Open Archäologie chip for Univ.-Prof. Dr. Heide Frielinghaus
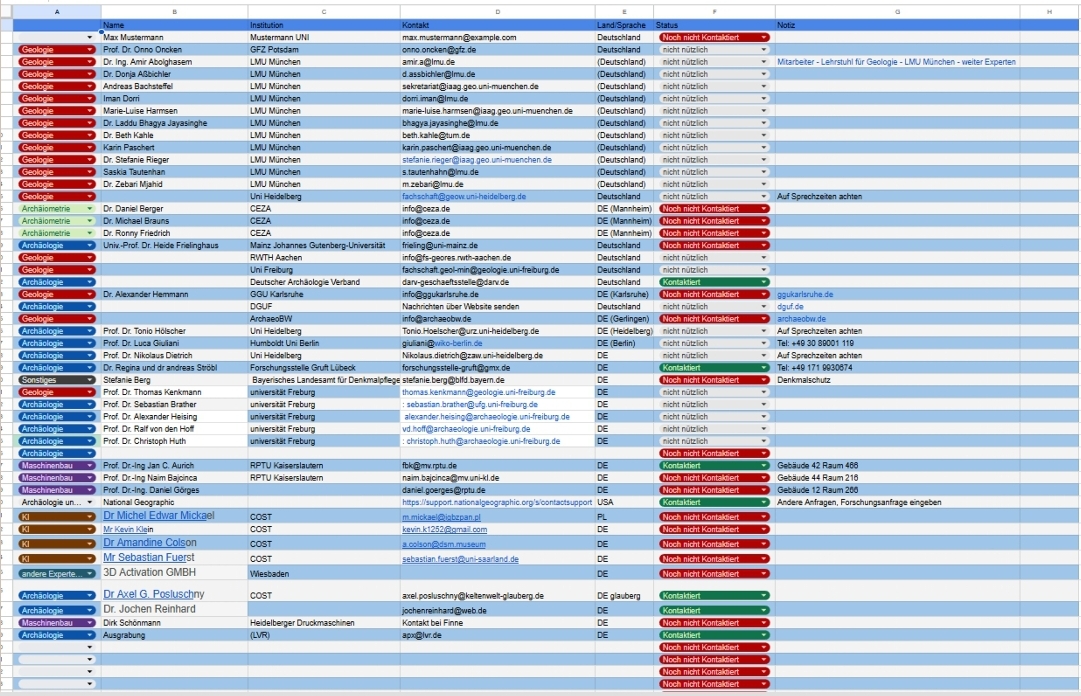Image resolution: width=1081 pixels, height=696 pixels. [57, 245]
